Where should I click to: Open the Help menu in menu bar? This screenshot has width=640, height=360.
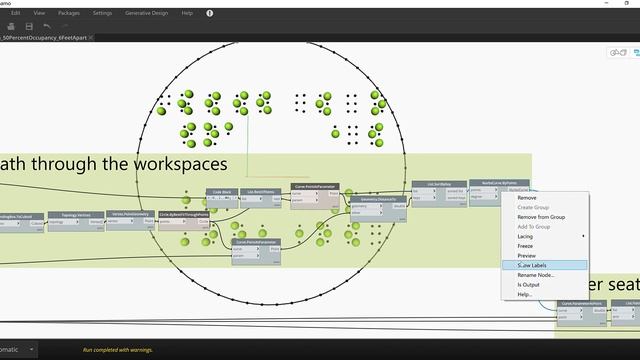coord(187,13)
